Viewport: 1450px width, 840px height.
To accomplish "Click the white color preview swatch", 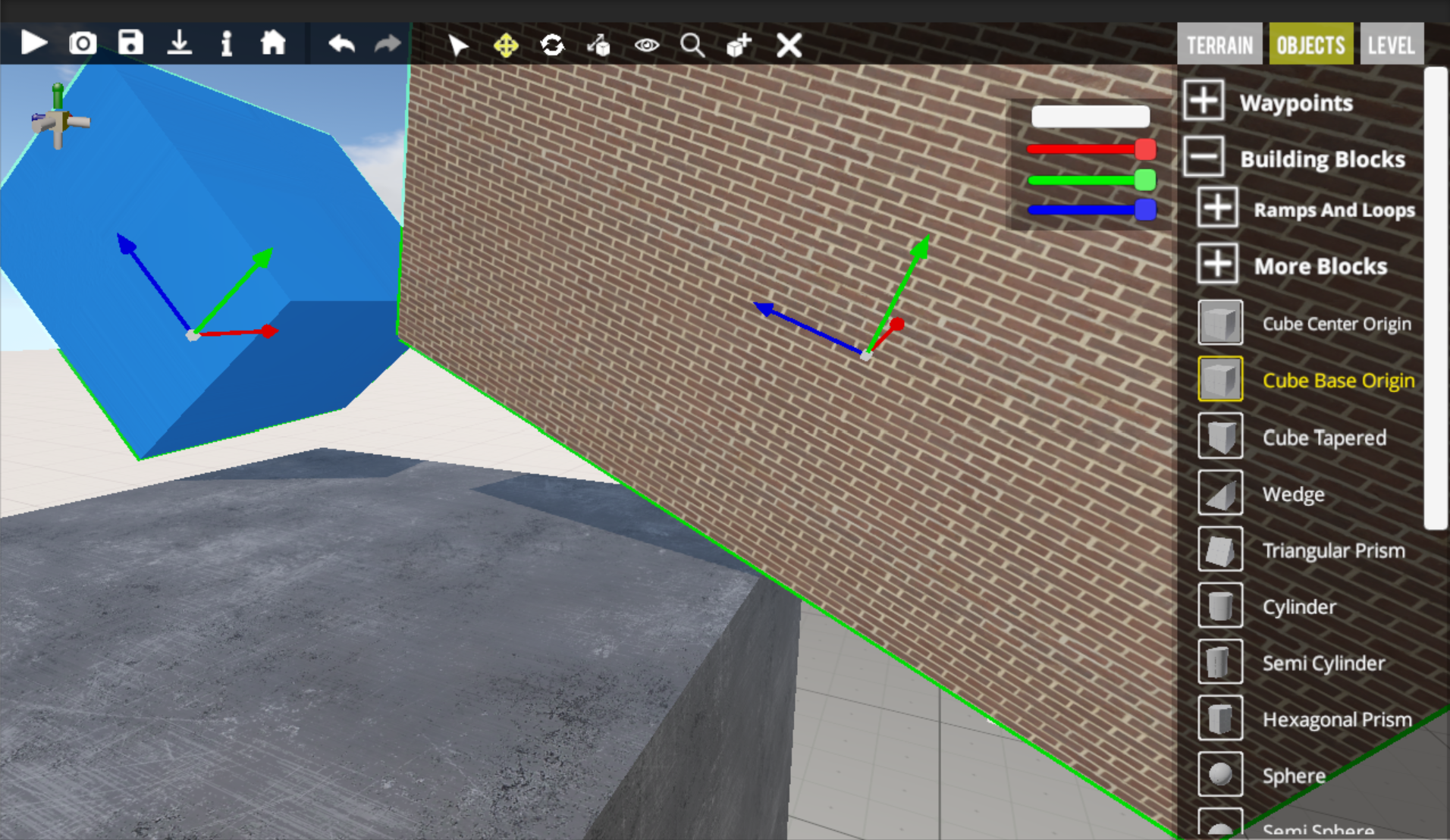I will 1091,116.
